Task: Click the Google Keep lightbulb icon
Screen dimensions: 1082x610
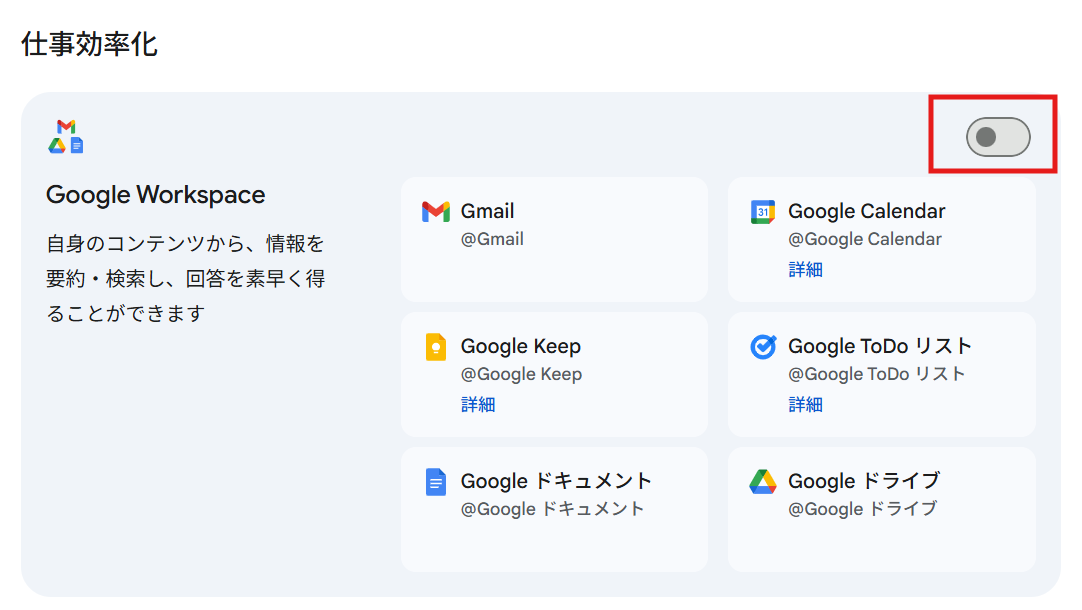Action: click(435, 346)
